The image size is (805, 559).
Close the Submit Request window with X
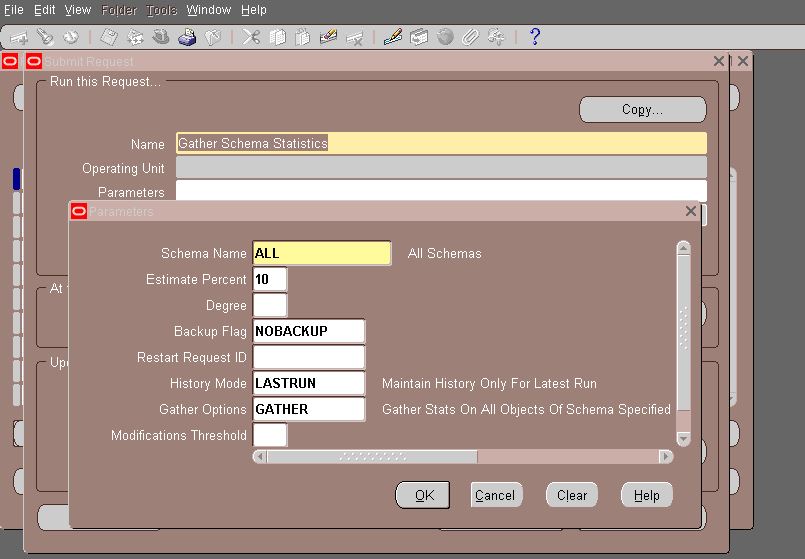click(x=719, y=61)
